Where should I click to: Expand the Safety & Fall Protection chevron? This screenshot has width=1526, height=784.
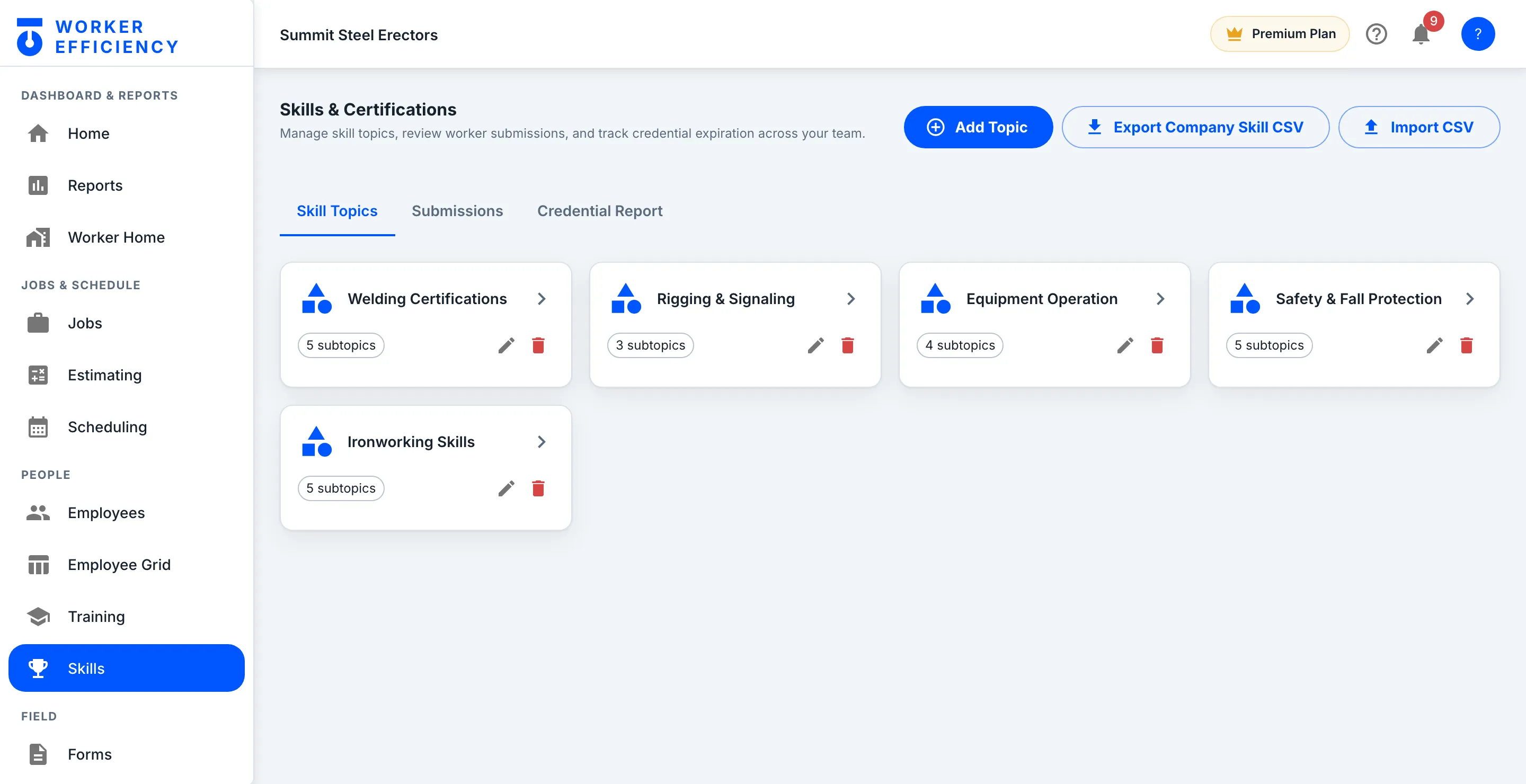point(1469,299)
